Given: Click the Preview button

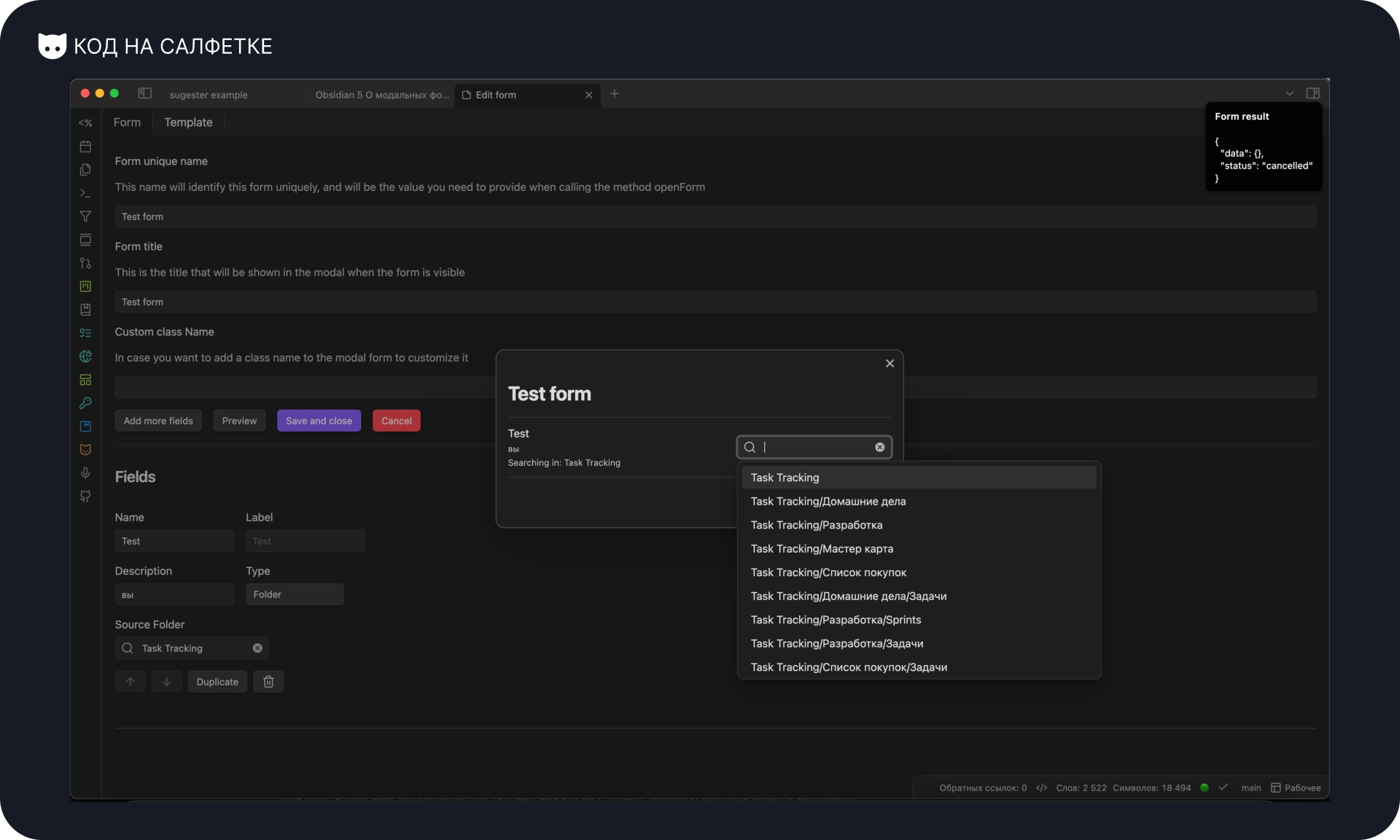Looking at the screenshot, I should coord(239,421).
